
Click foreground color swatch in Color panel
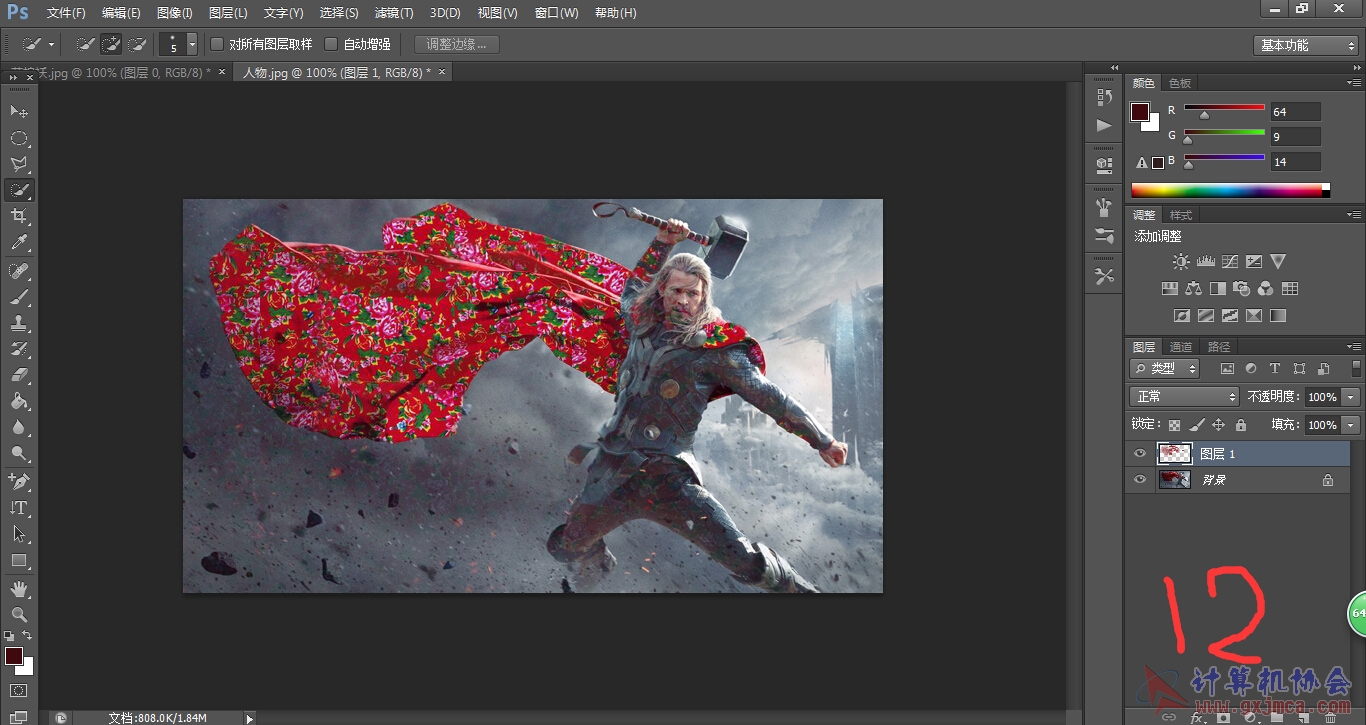click(1140, 112)
